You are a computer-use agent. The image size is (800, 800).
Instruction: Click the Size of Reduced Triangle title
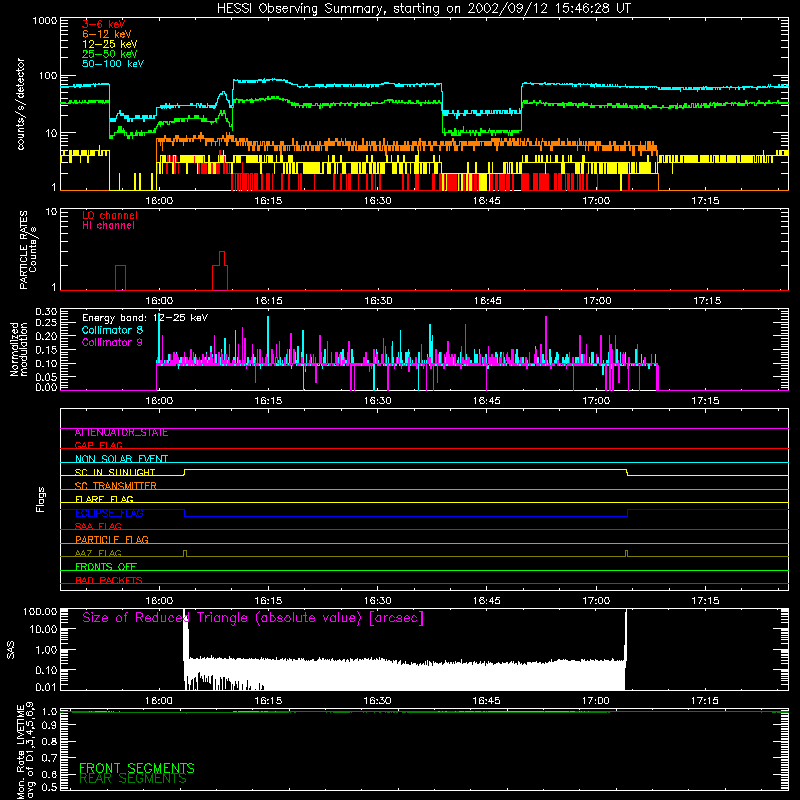tap(253, 618)
